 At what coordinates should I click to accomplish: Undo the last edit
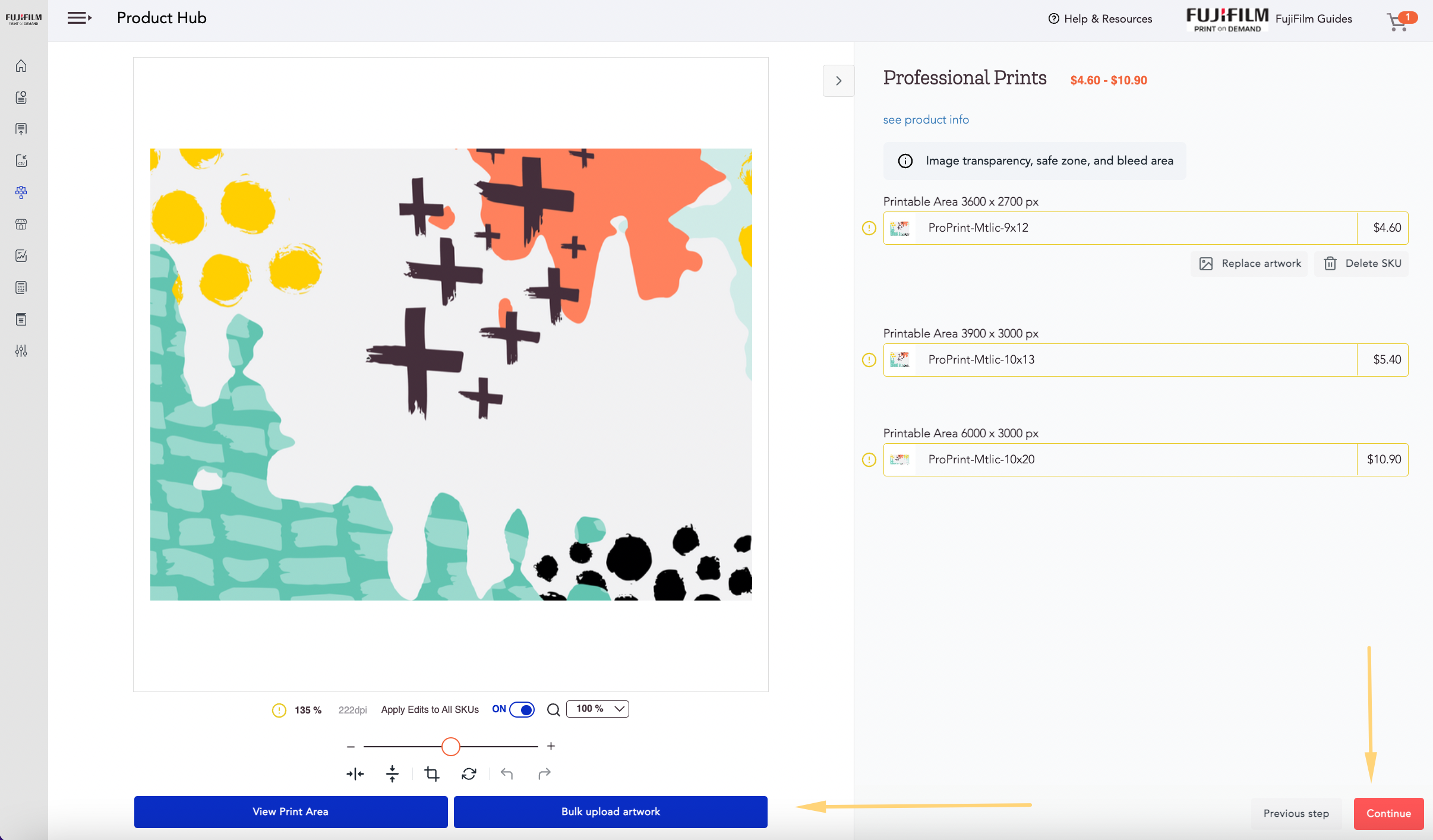tap(507, 773)
